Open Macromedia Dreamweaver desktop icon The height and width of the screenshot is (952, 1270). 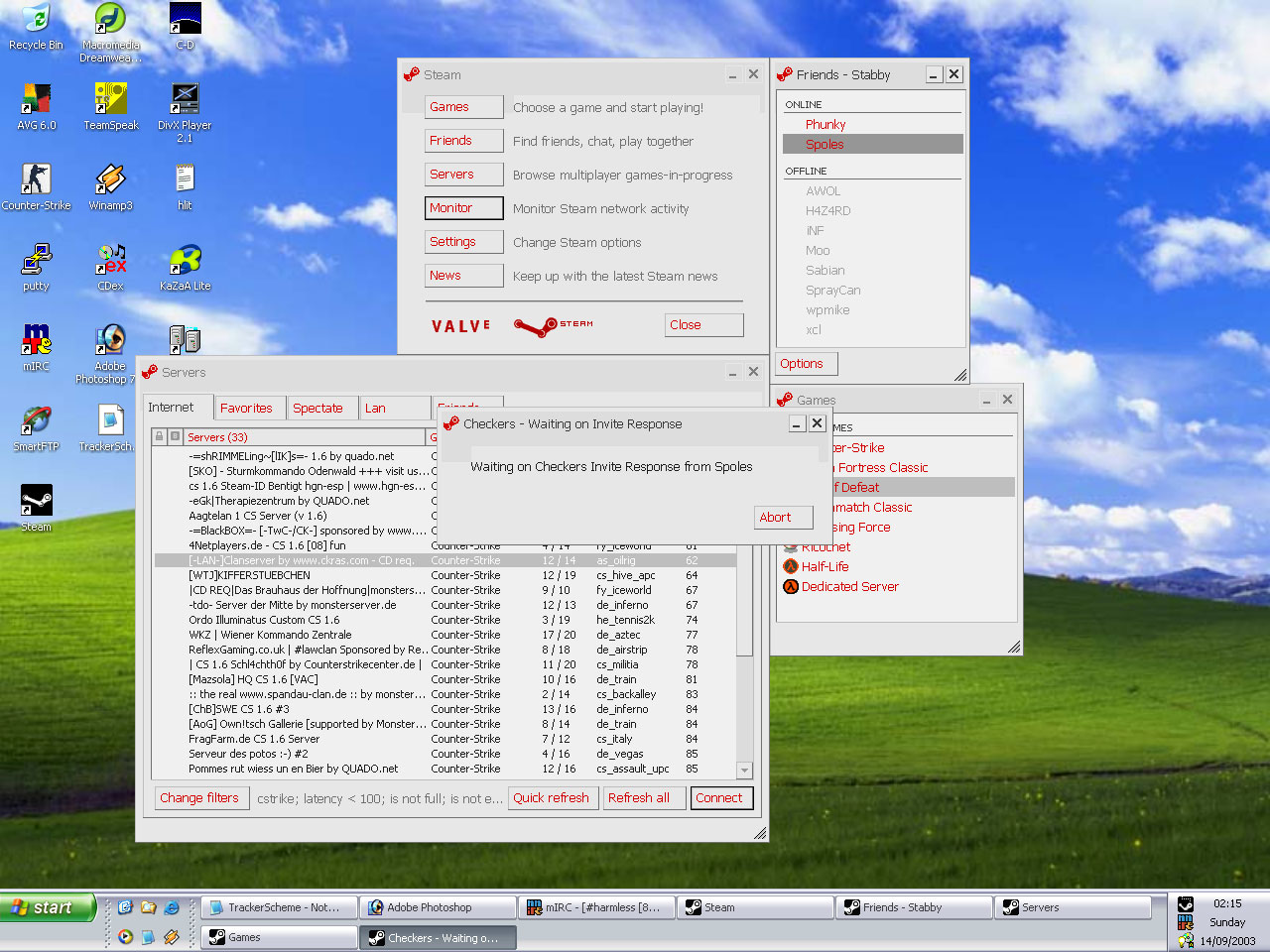[x=110, y=32]
